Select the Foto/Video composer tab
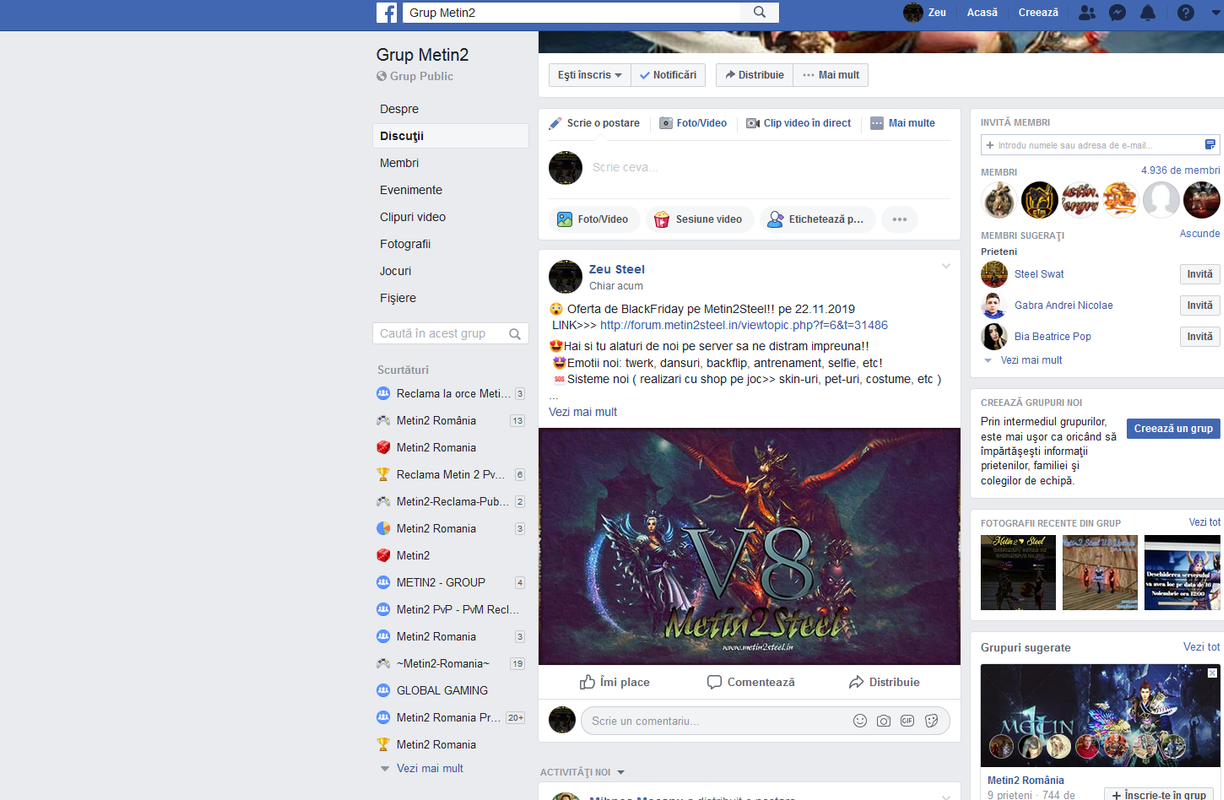The image size is (1224, 800). [693, 123]
